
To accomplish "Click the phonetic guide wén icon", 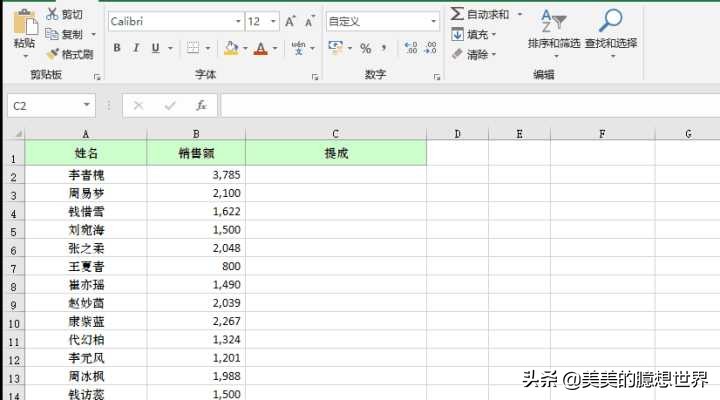I will tap(298, 47).
